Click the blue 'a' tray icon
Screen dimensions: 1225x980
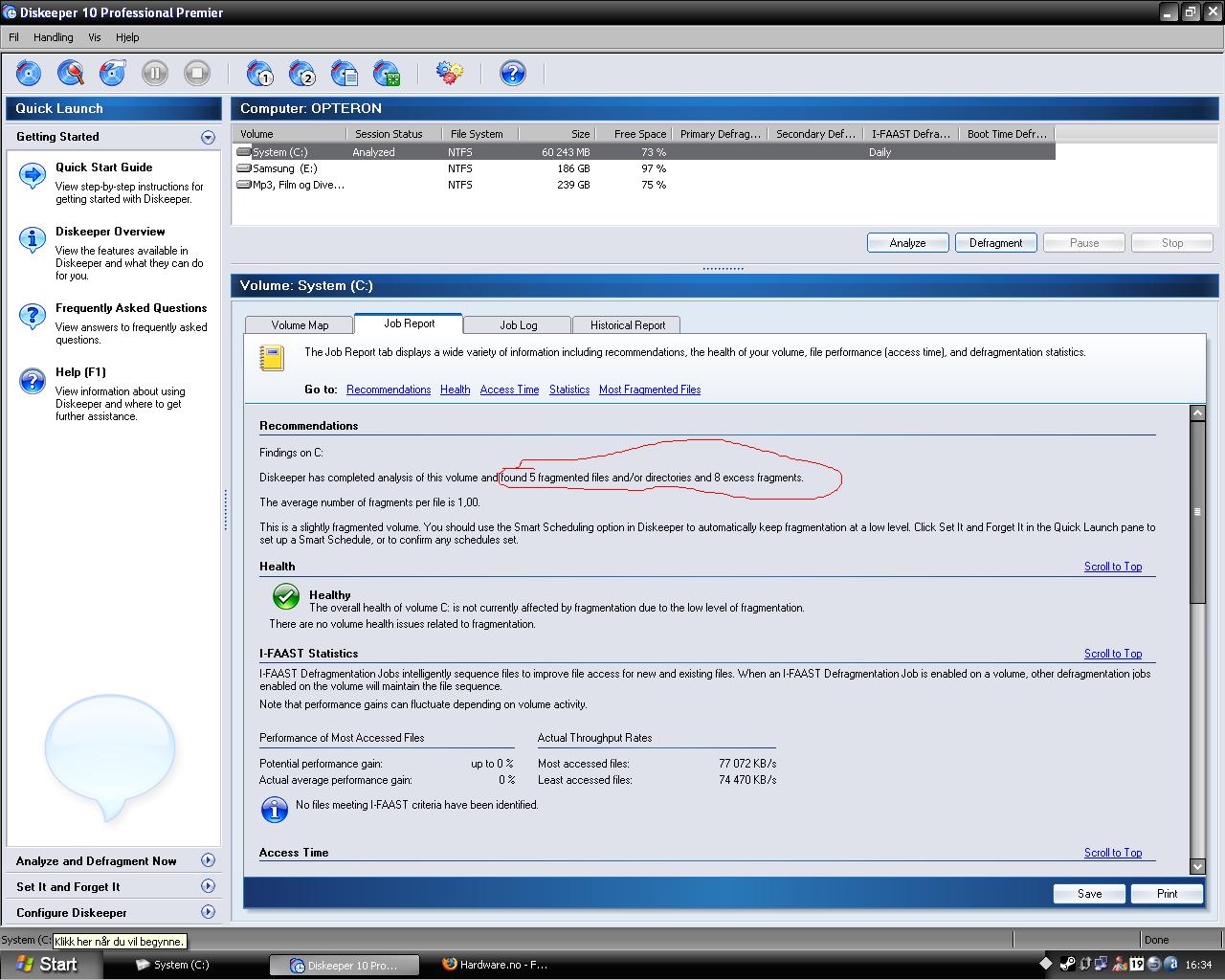point(1171,964)
